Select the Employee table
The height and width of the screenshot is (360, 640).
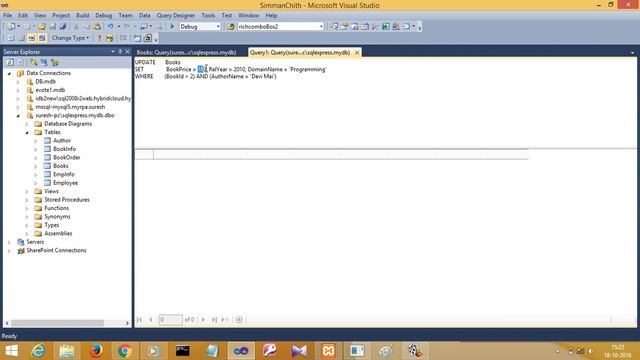(x=65, y=183)
